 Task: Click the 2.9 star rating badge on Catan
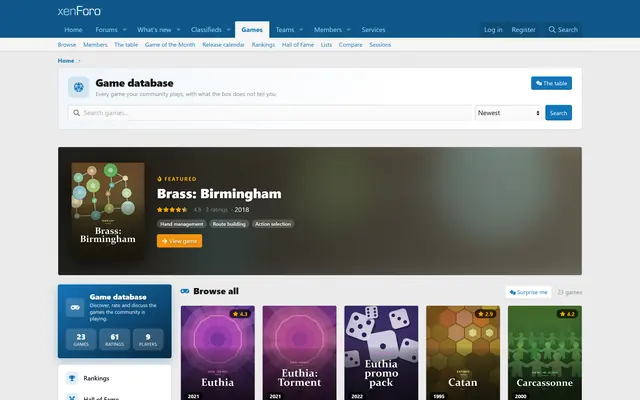point(486,314)
